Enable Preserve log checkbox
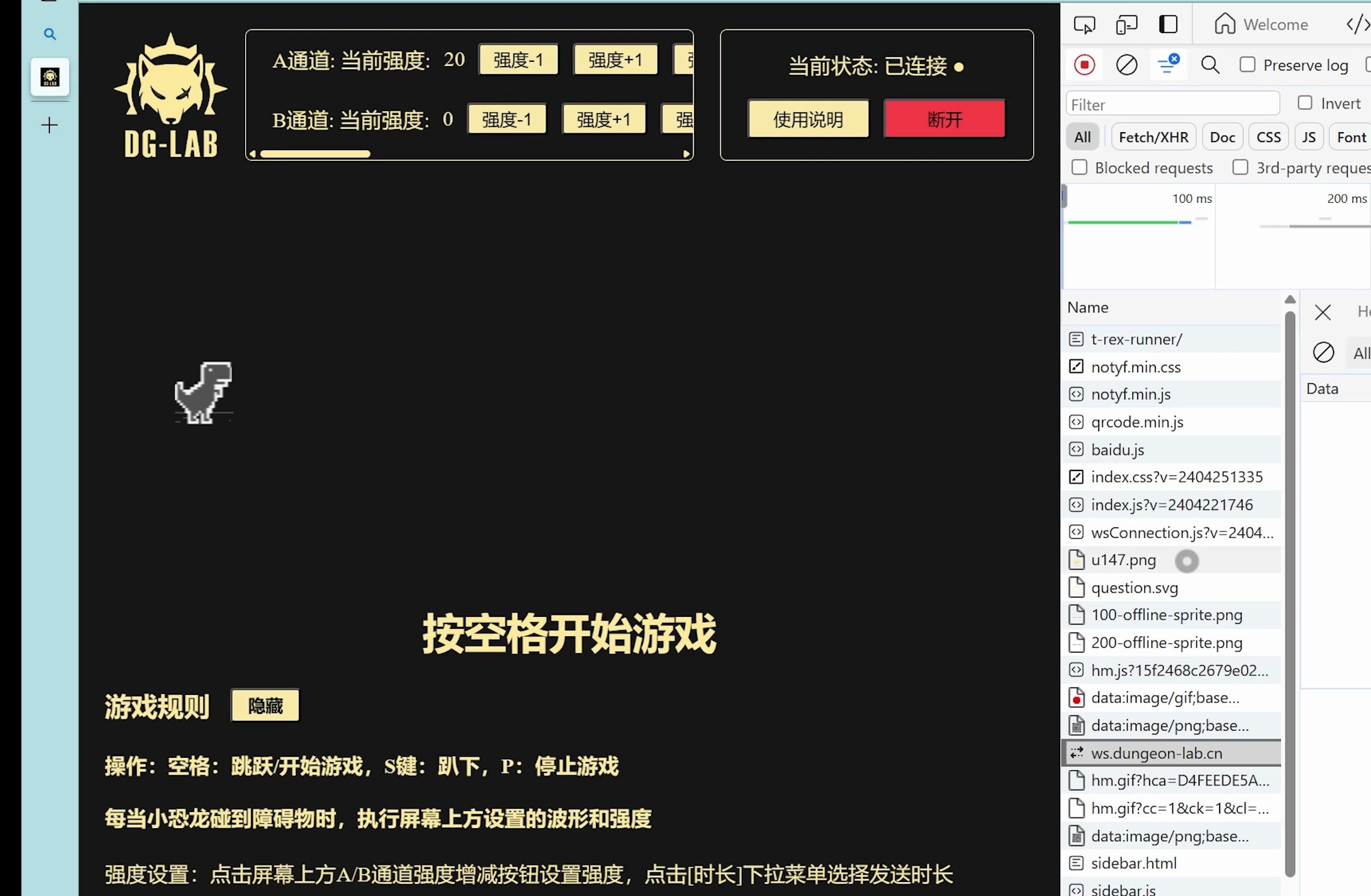The image size is (1371, 896). click(1247, 65)
